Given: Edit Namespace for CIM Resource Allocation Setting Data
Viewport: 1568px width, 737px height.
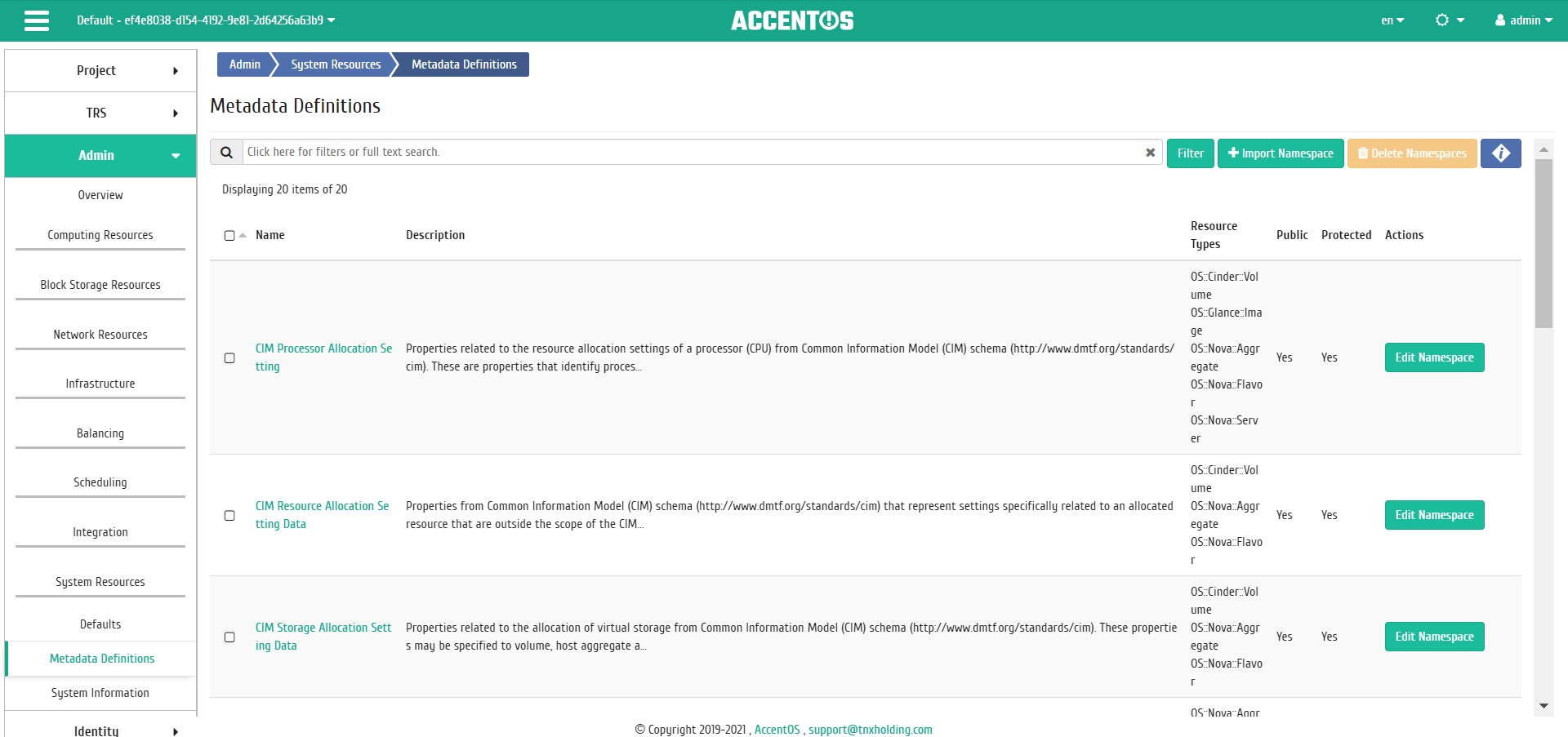Looking at the screenshot, I should tap(1434, 515).
